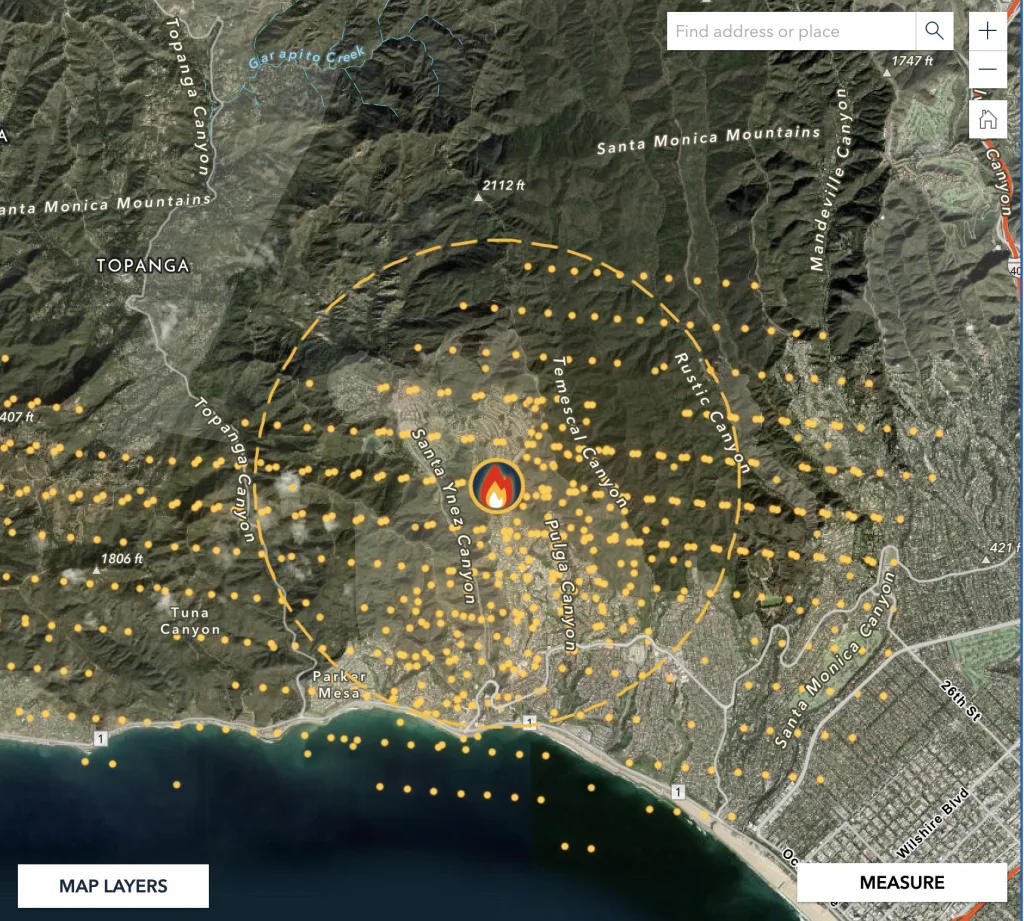Click the 2112 ft peak marker
The width and height of the screenshot is (1024, 921).
tap(479, 197)
